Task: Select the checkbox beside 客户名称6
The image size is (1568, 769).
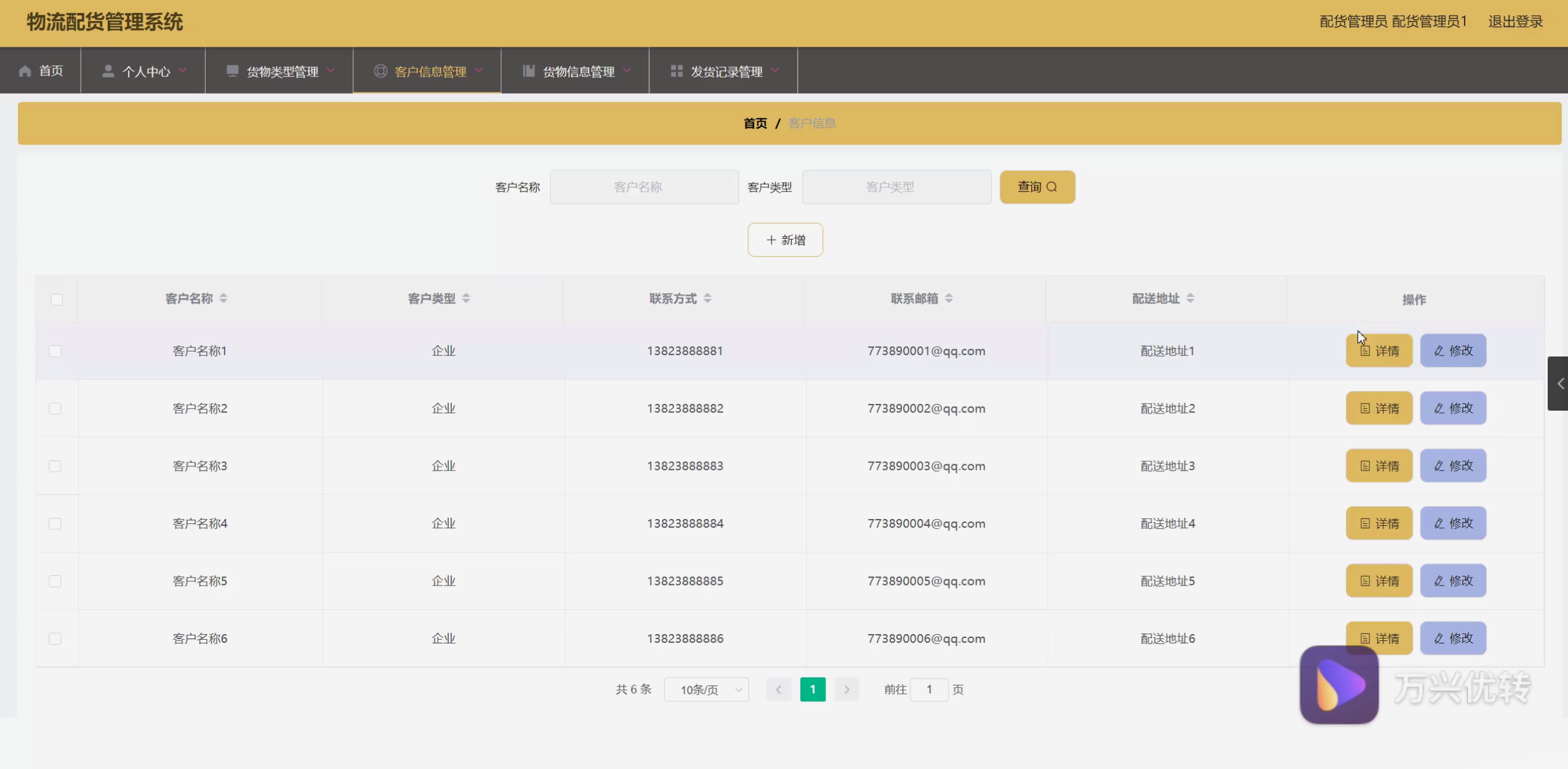Action: pyautogui.click(x=55, y=638)
